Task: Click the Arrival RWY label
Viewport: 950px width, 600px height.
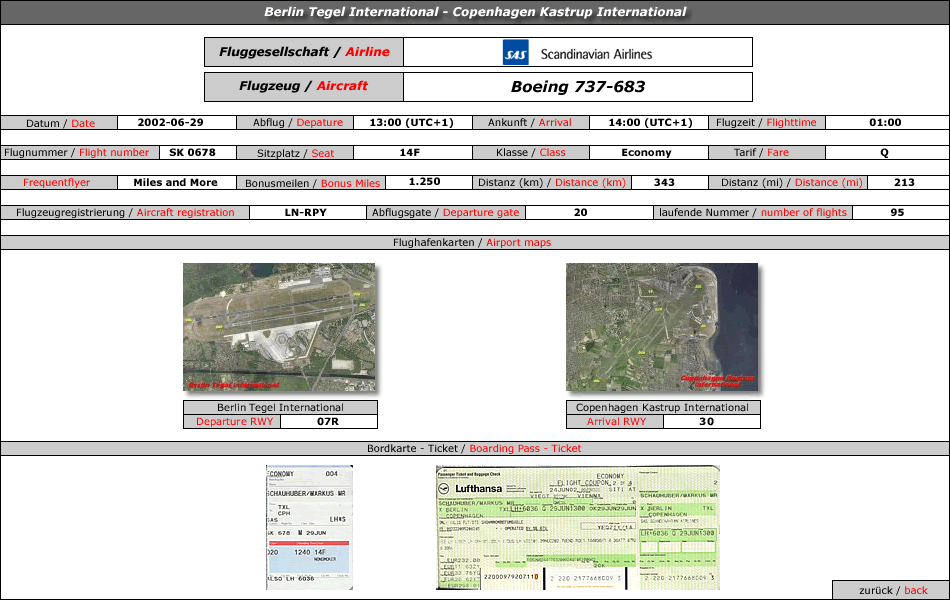Action: click(x=616, y=422)
